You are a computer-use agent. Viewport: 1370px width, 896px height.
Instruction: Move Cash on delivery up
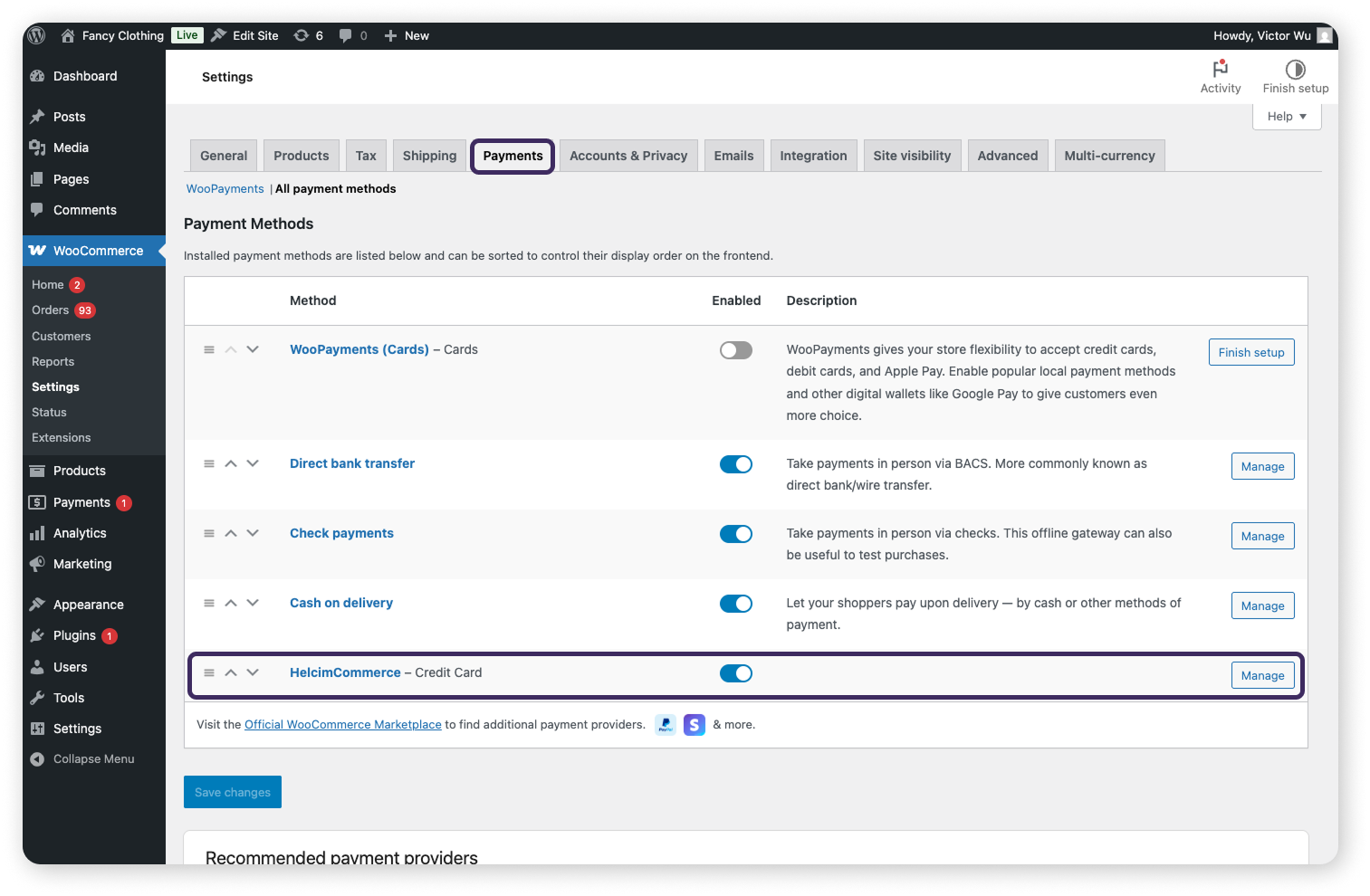point(231,603)
